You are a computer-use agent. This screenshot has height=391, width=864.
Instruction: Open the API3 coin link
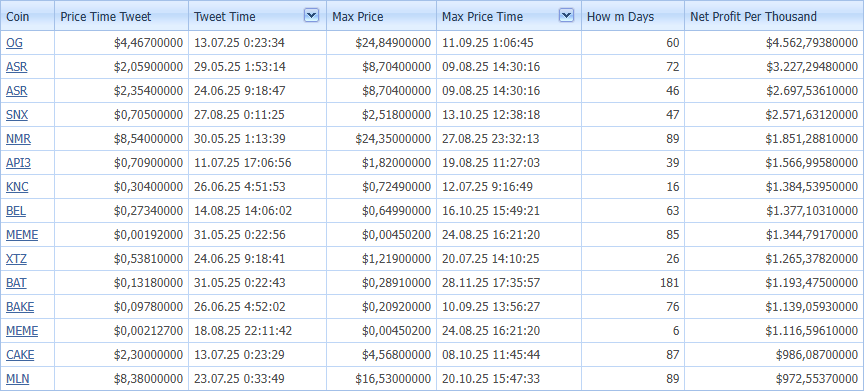(18, 162)
